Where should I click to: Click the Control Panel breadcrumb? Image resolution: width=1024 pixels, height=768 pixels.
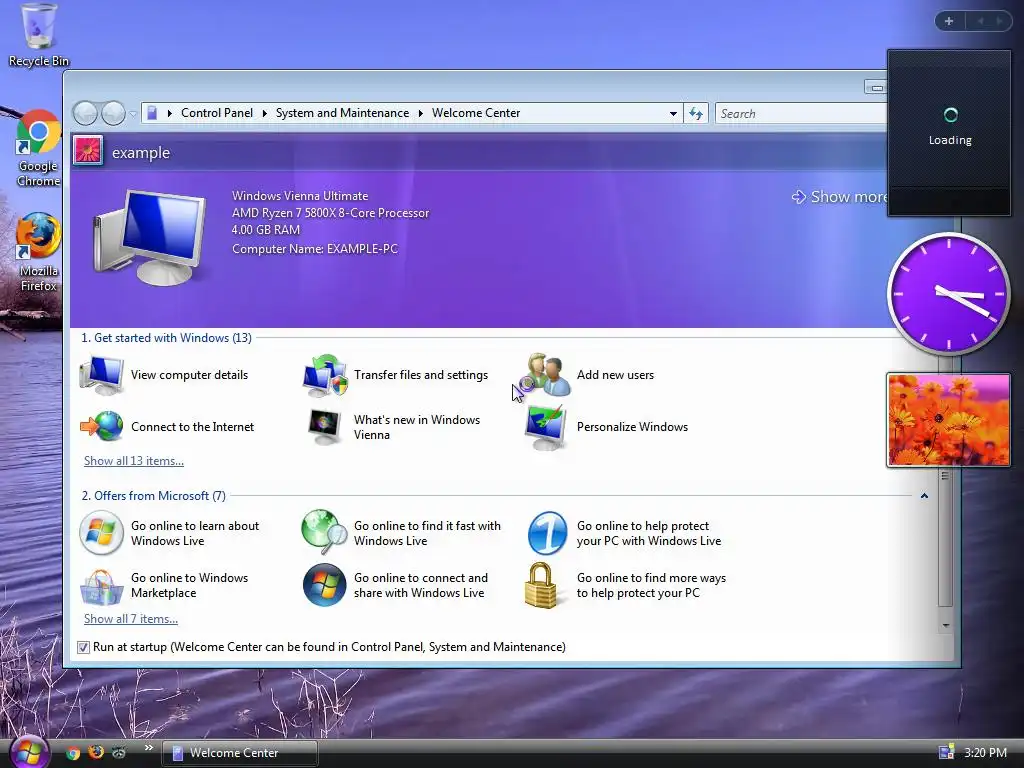[217, 113]
